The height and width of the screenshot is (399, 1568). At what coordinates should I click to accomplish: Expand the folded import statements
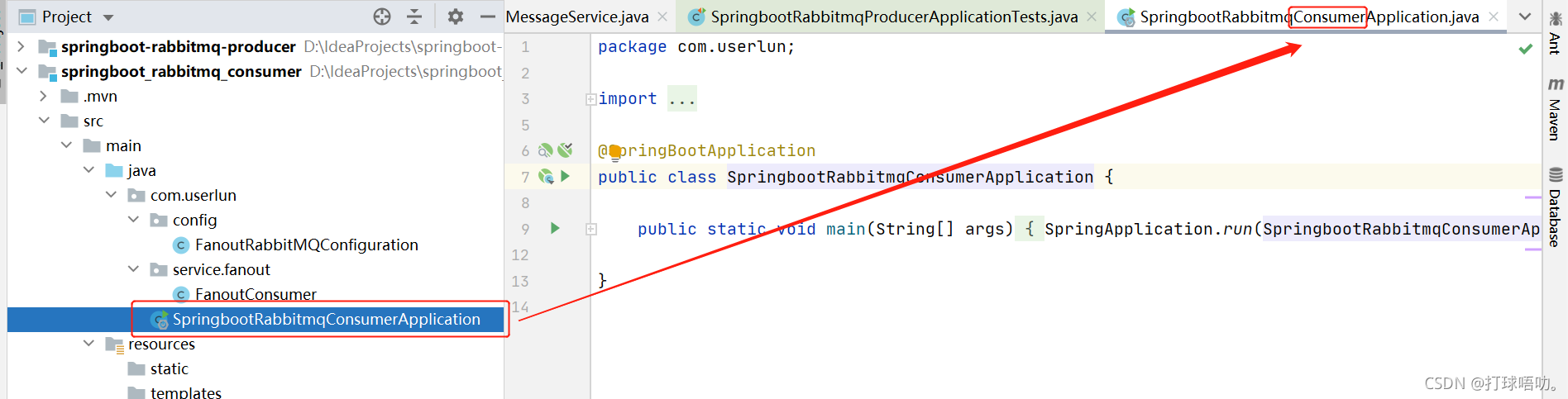(590, 99)
